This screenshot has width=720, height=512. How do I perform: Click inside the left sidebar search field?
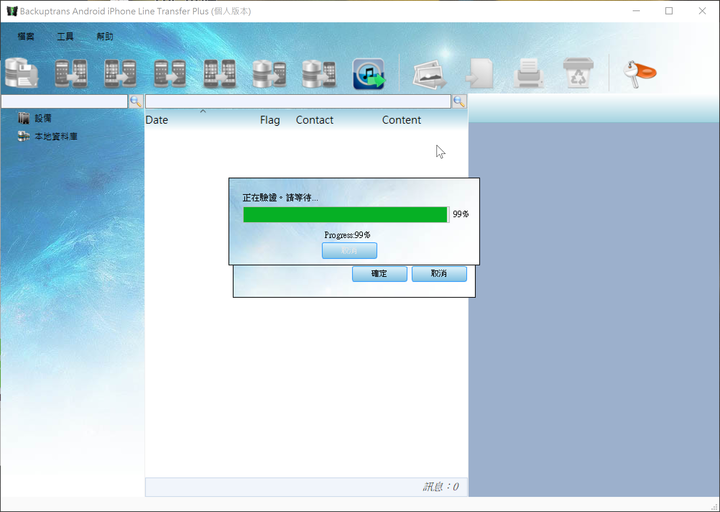[x=64, y=101]
